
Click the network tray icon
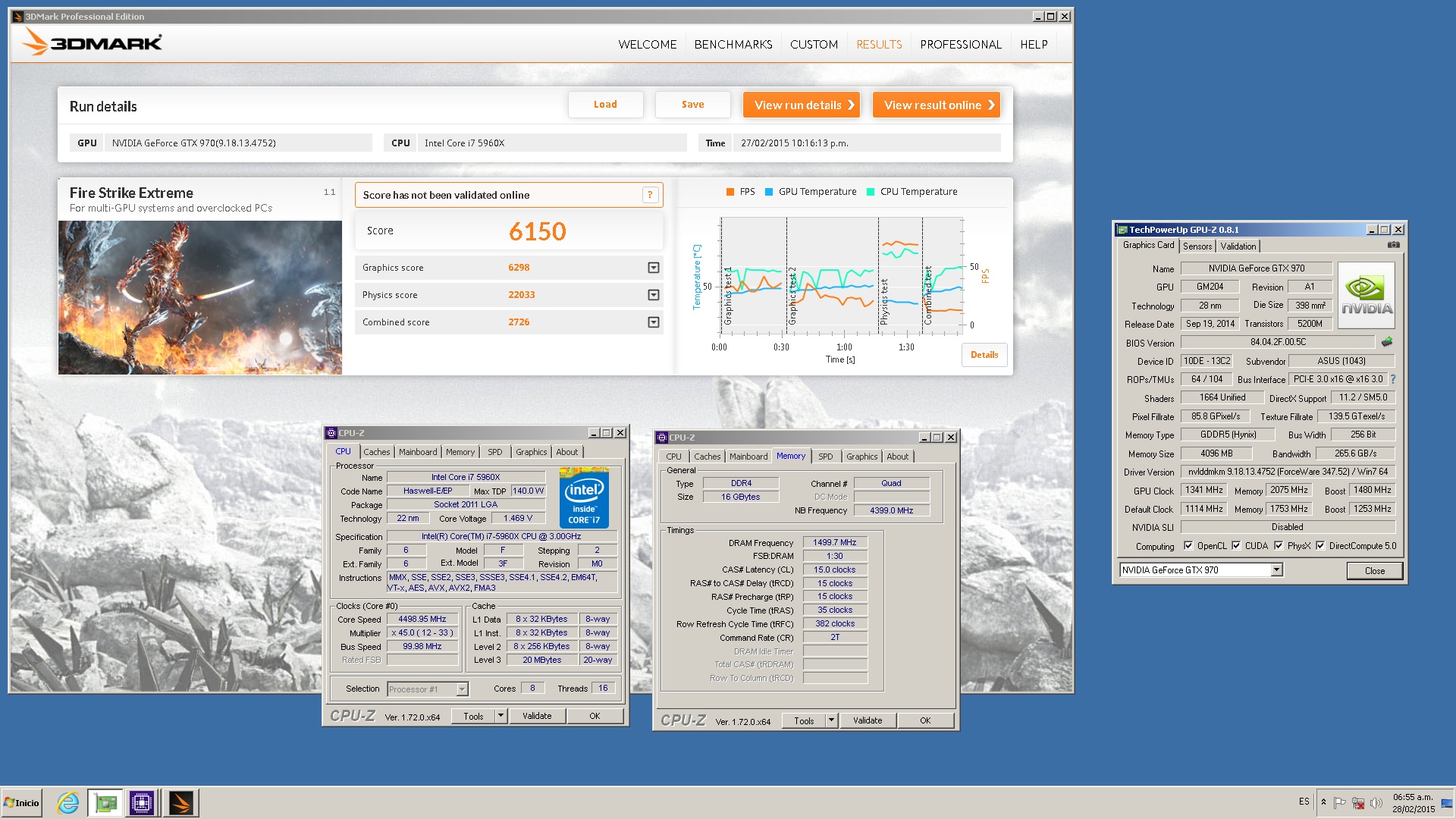click(x=1358, y=803)
